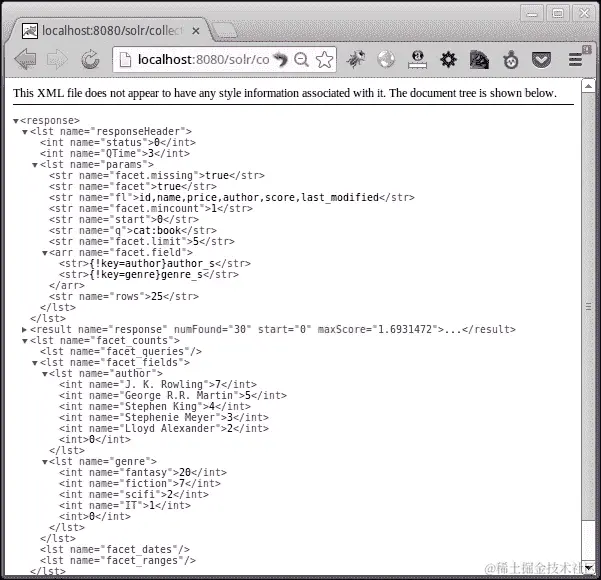The height and width of the screenshot is (580, 601).
Task: Click the rows 25 line
Action: click(x=124, y=297)
